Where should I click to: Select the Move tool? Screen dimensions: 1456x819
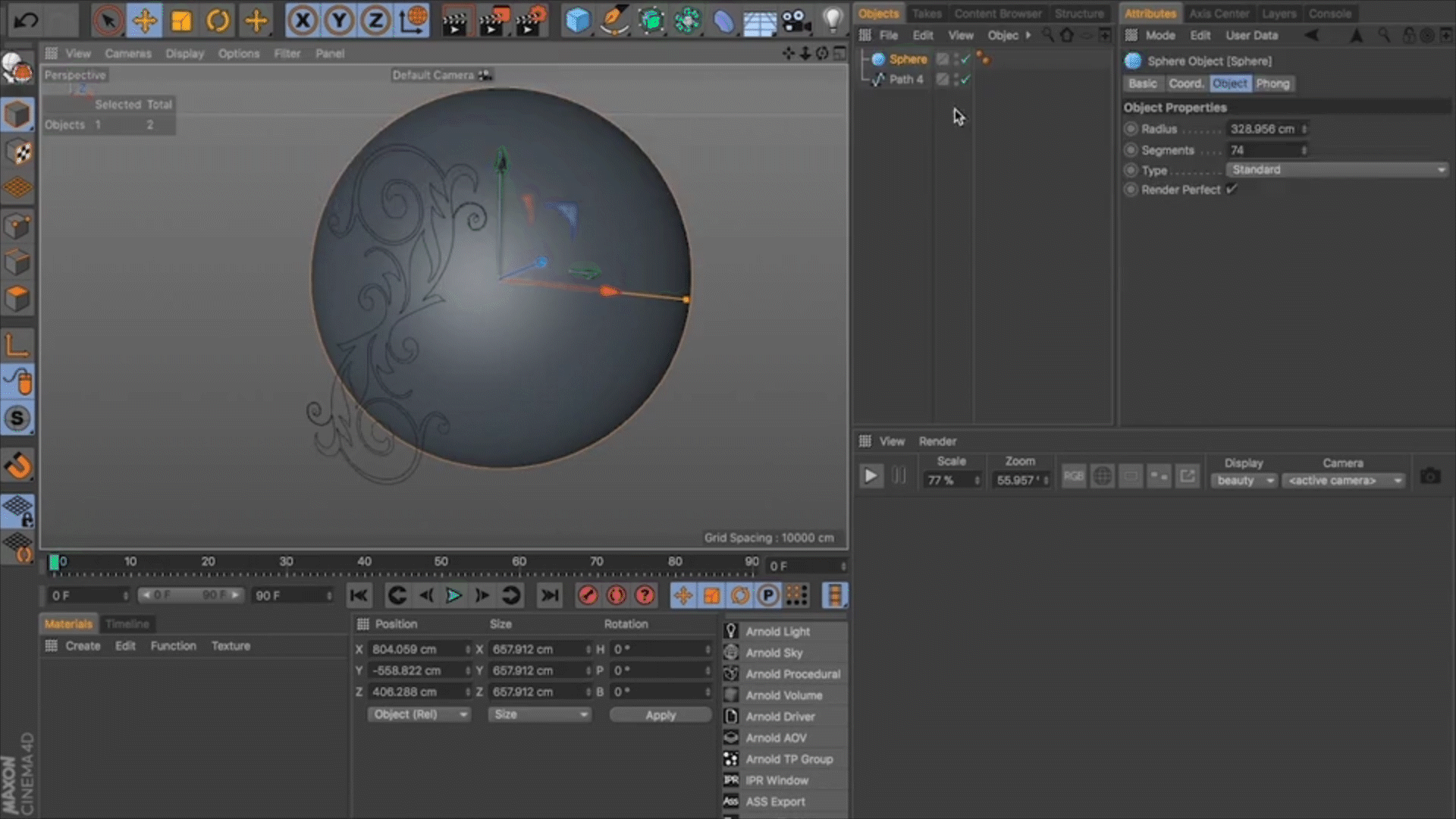[x=144, y=20]
